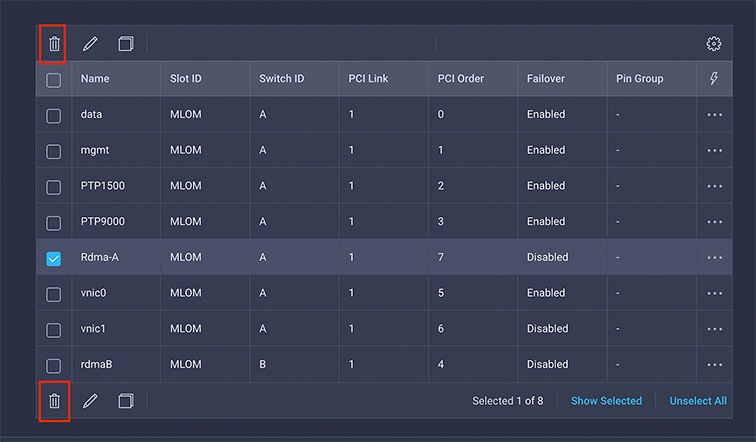Viewport: 756px width, 442px height.
Task: Click the 'vnic0' vNIC name
Action: pyautogui.click(x=93, y=293)
